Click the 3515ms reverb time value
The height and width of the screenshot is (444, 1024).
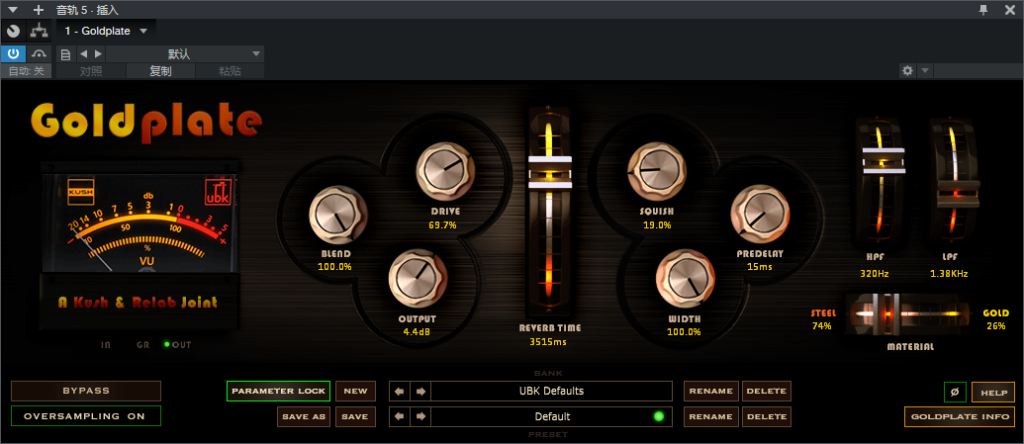(547, 341)
